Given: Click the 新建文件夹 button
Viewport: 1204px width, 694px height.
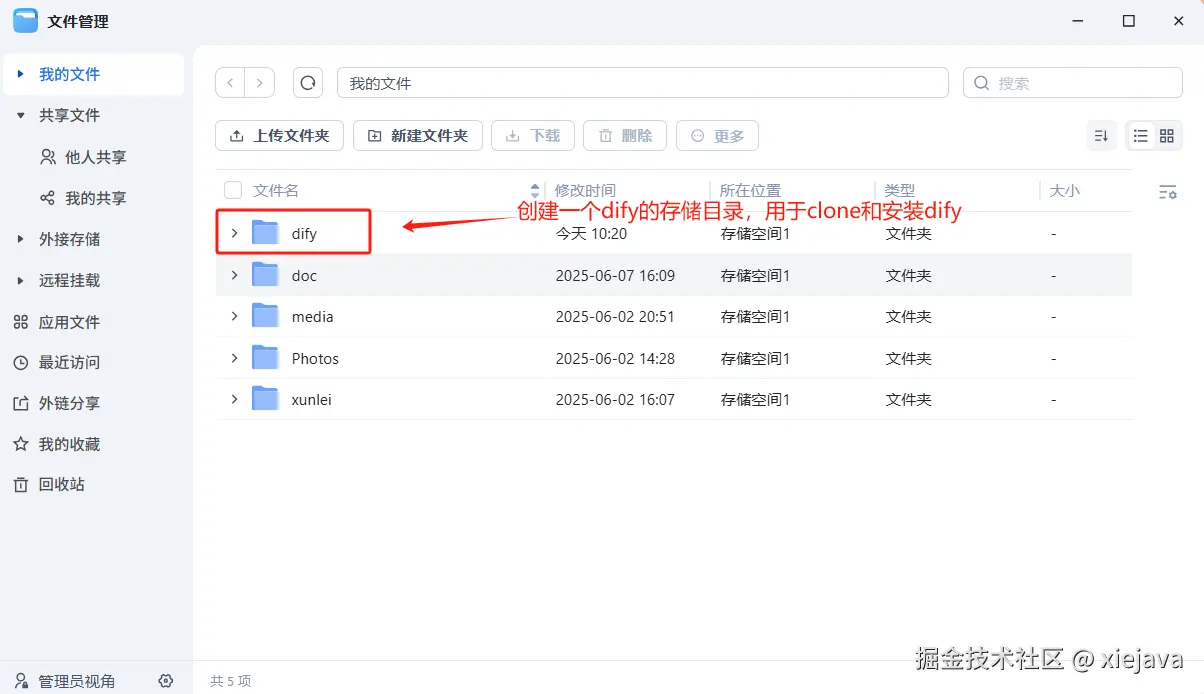Looking at the screenshot, I should click(x=418, y=136).
